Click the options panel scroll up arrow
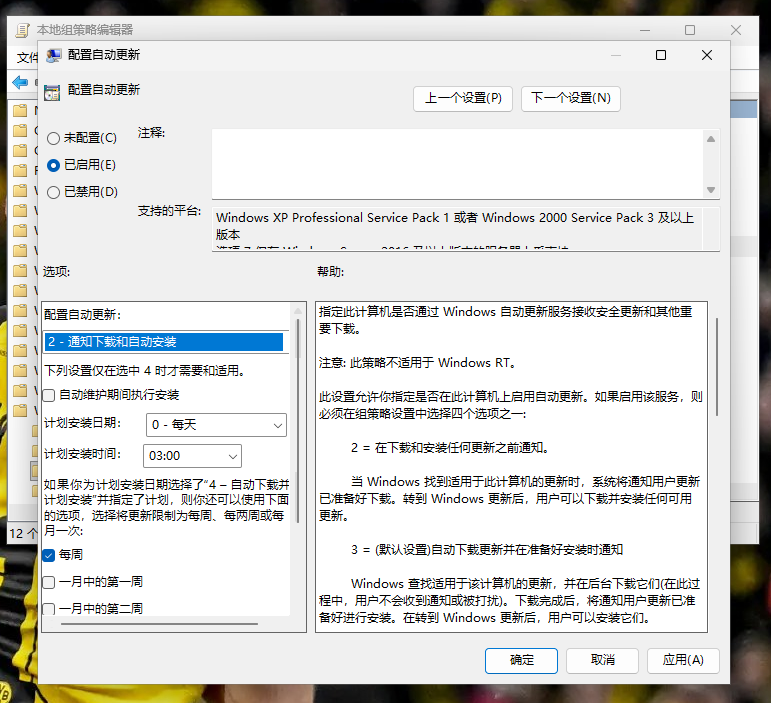This screenshot has height=703, width=771. point(297,311)
